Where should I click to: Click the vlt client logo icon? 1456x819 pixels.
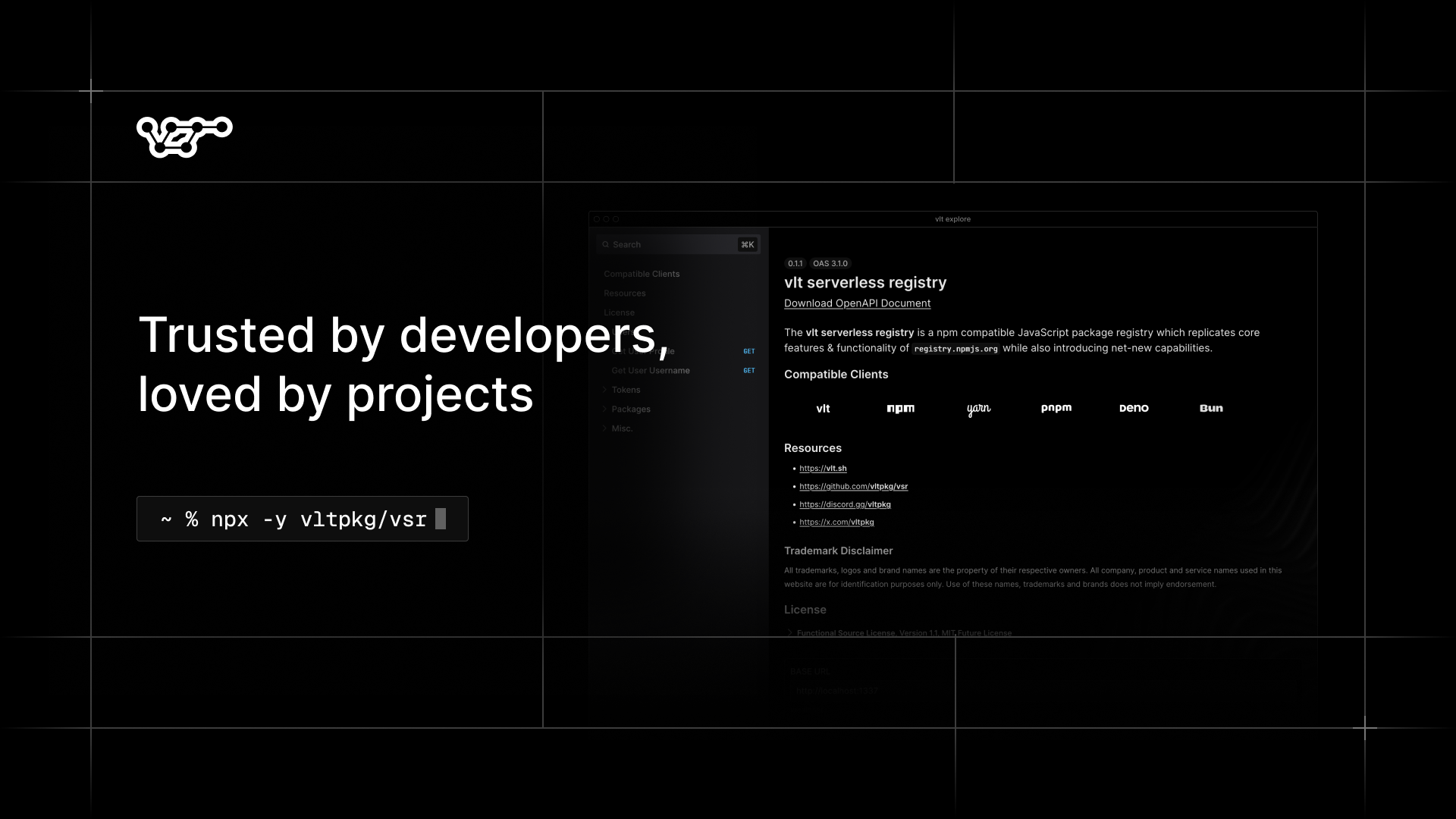point(823,408)
